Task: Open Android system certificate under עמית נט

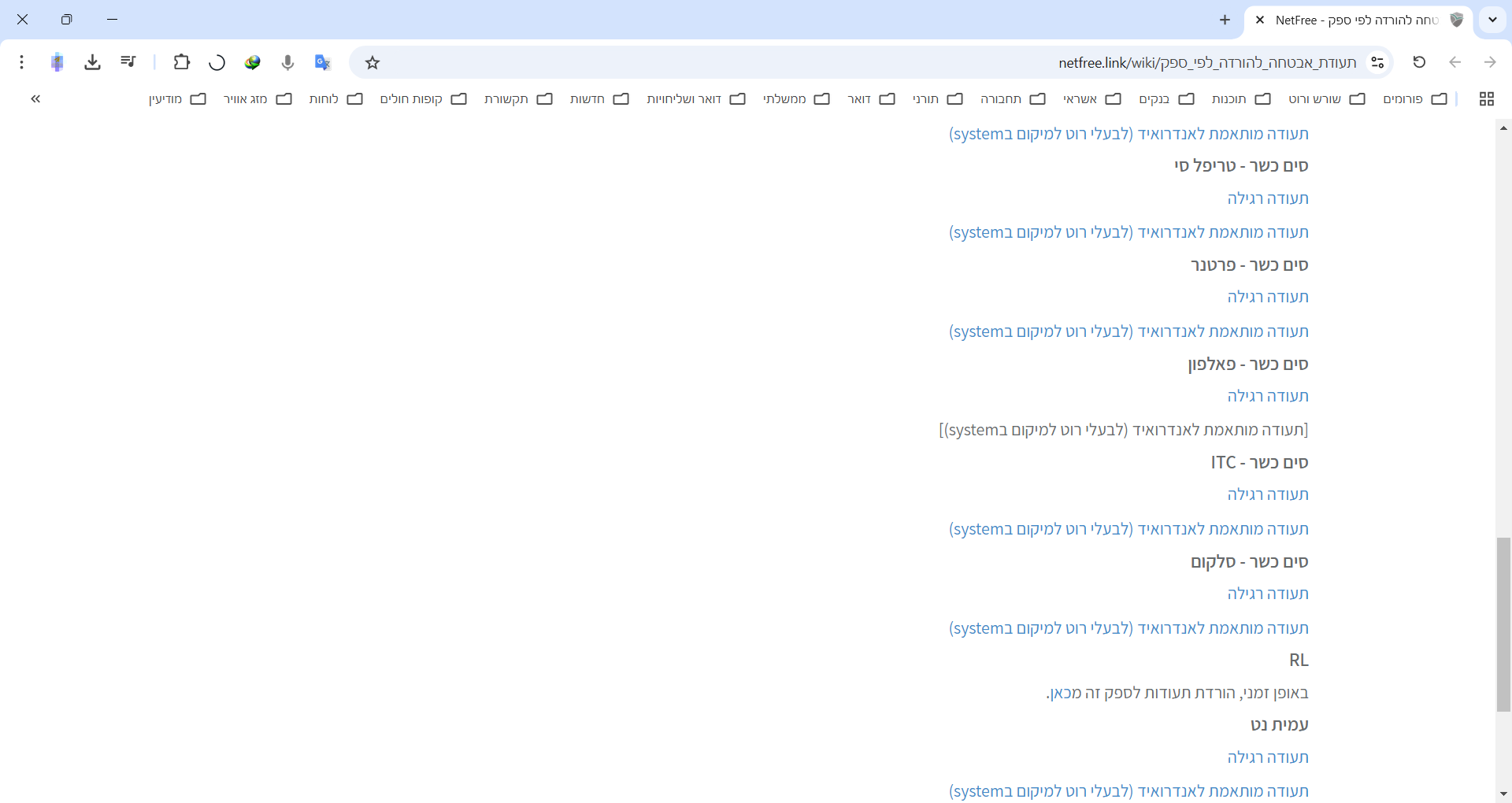Action: [x=1128, y=791]
